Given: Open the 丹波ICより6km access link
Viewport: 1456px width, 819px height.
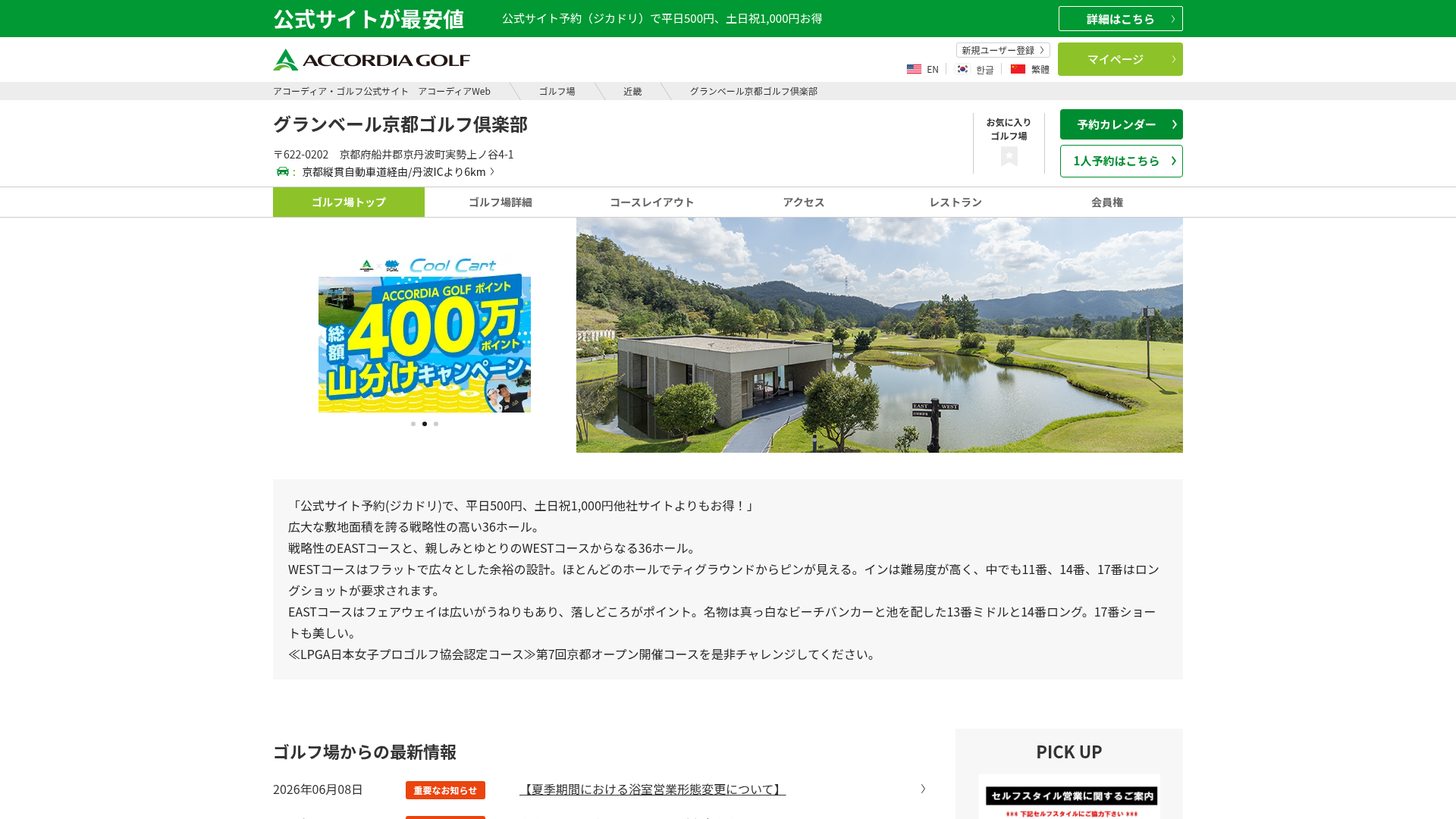Looking at the screenshot, I should click(x=397, y=172).
